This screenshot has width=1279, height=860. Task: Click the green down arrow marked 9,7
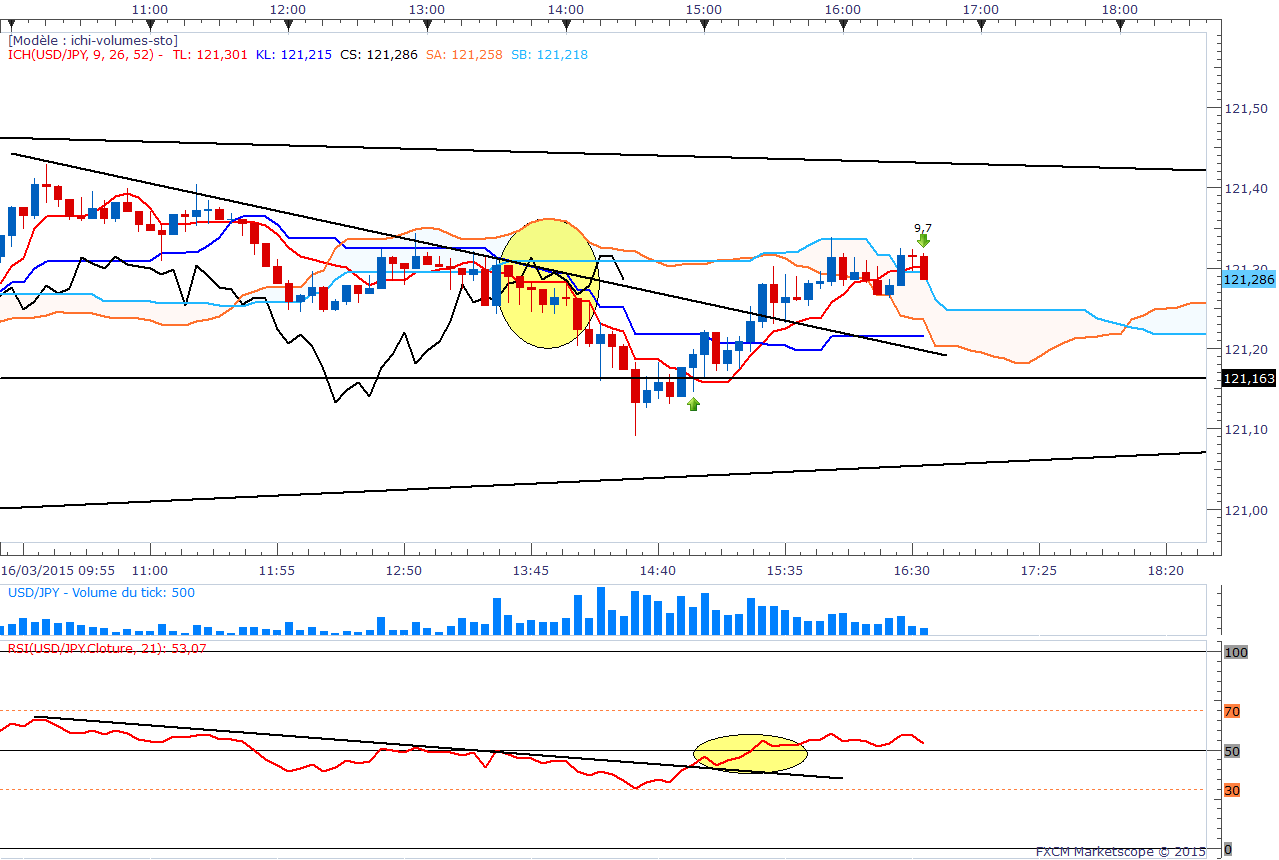923,240
